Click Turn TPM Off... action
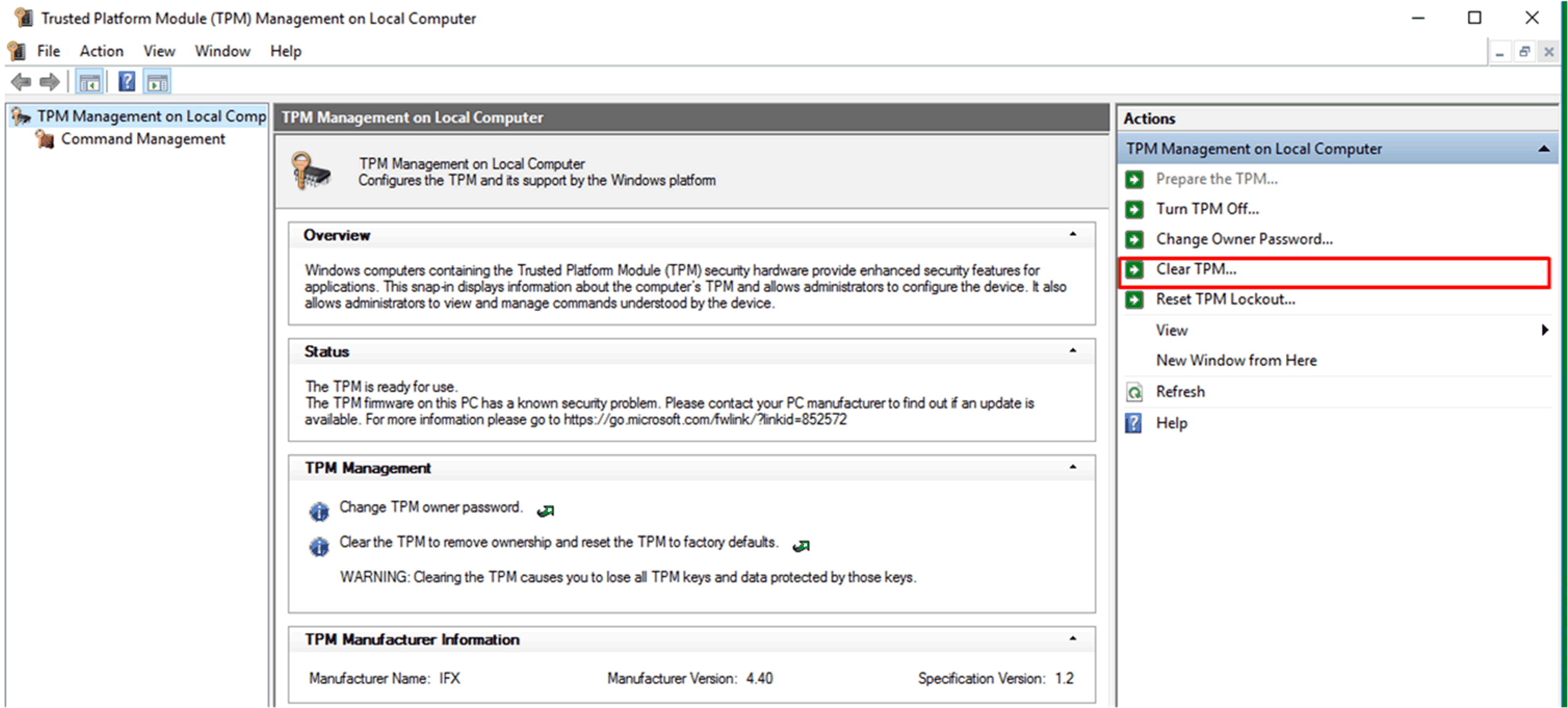The height and width of the screenshot is (708, 1568). click(x=1206, y=209)
